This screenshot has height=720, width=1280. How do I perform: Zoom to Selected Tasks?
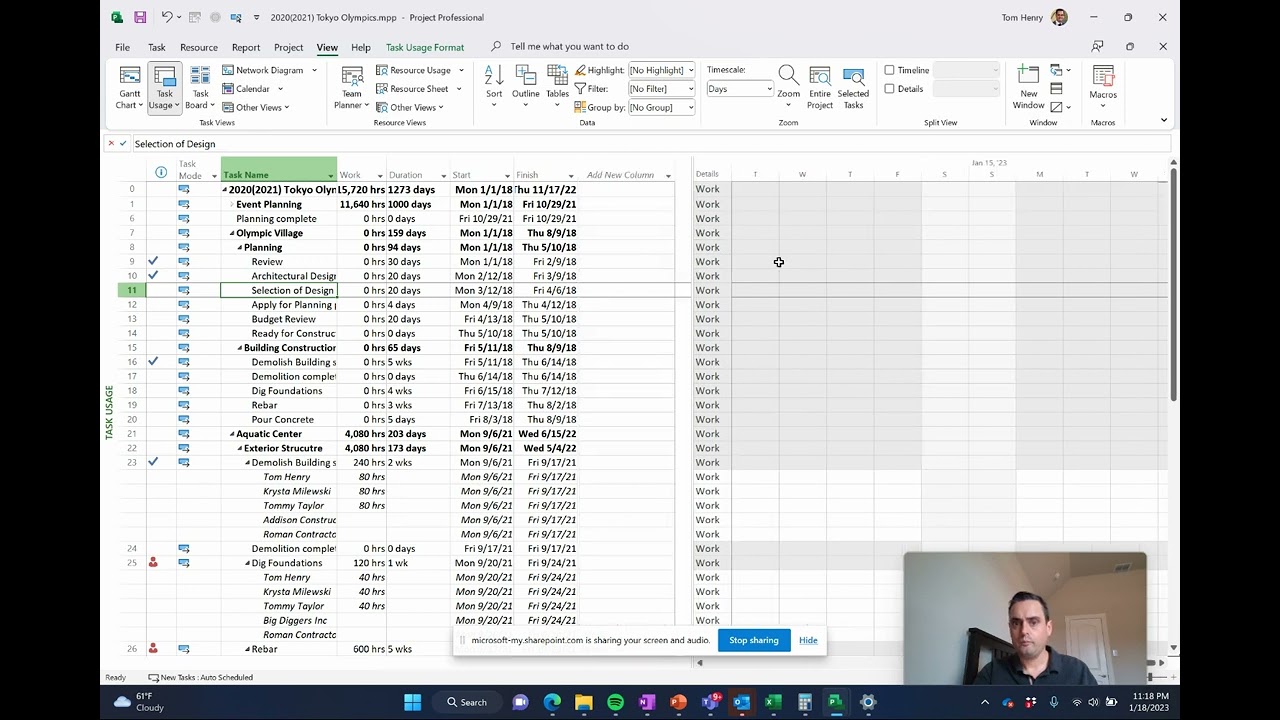pos(853,88)
